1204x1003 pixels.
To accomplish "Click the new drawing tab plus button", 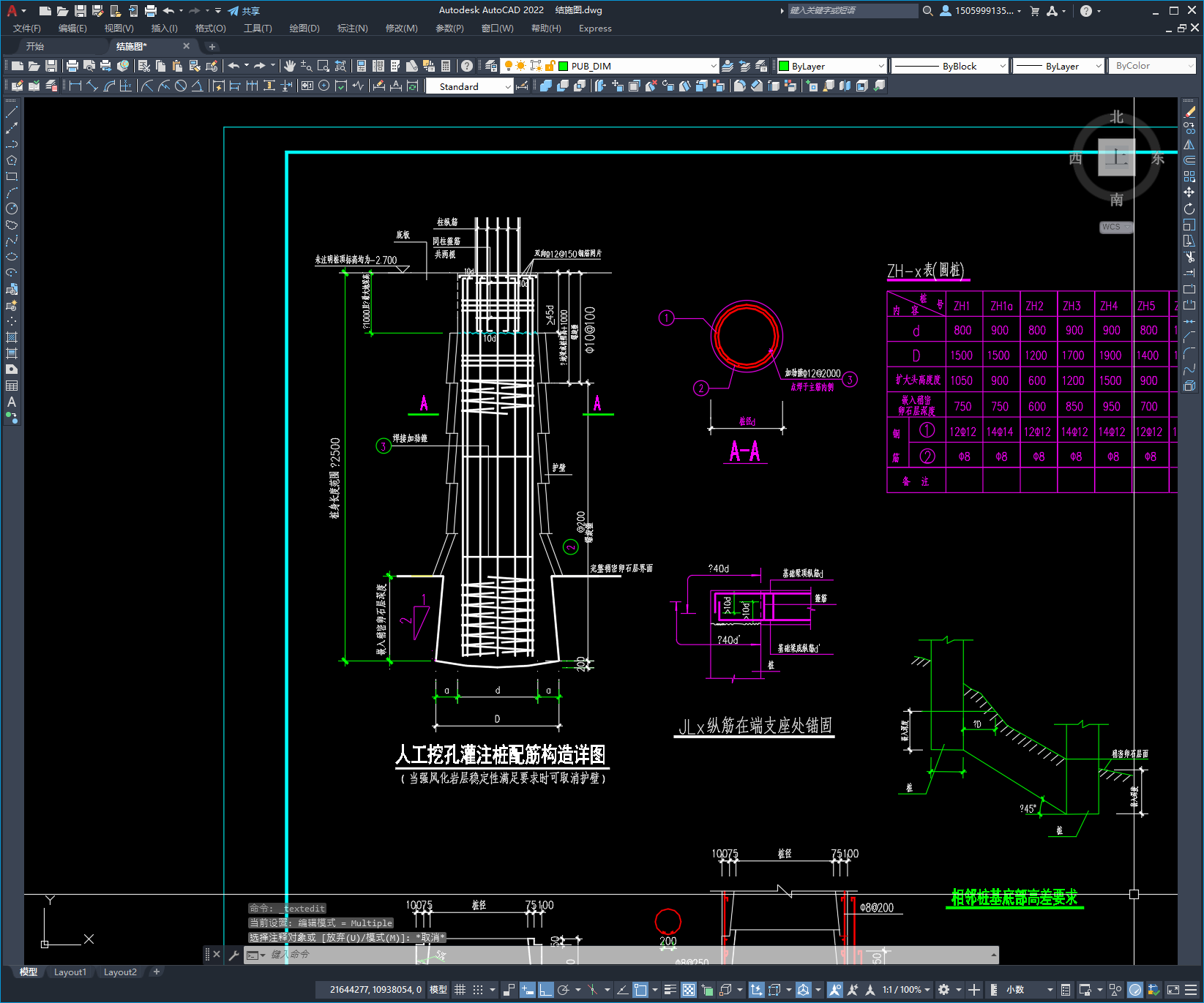I will (212, 46).
